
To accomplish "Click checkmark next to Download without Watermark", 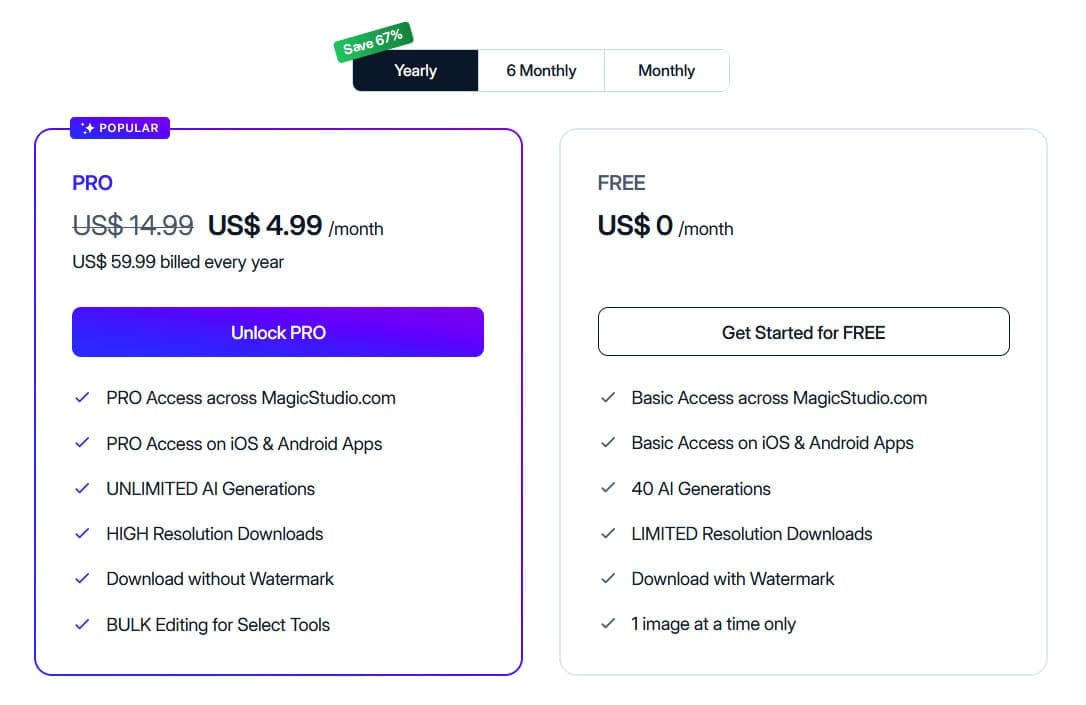I will pyautogui.click(x=82, y=578).
